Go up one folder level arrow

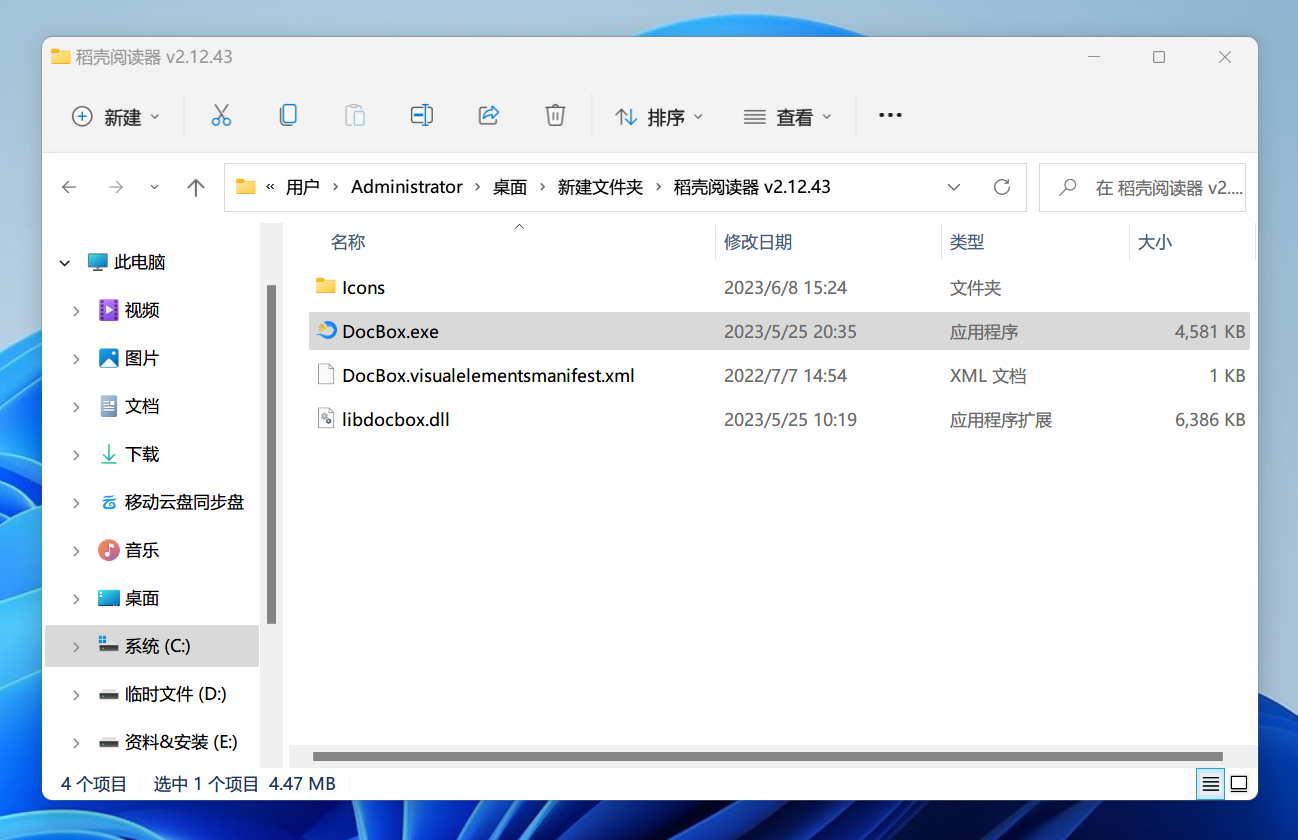click(x=196, y=187)
